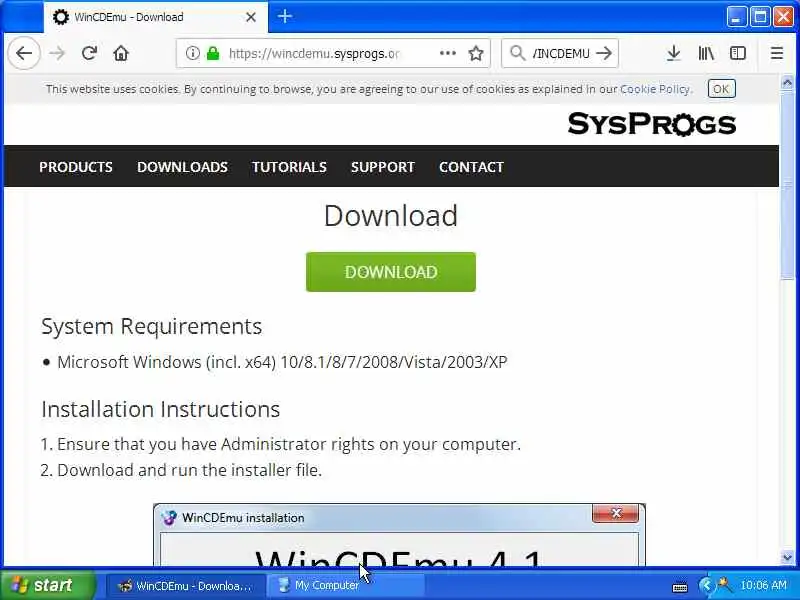The height and width of the screenshot is (600, 800).
Task: Open the Library bookmarks and history icon
Action: point(706,53)
